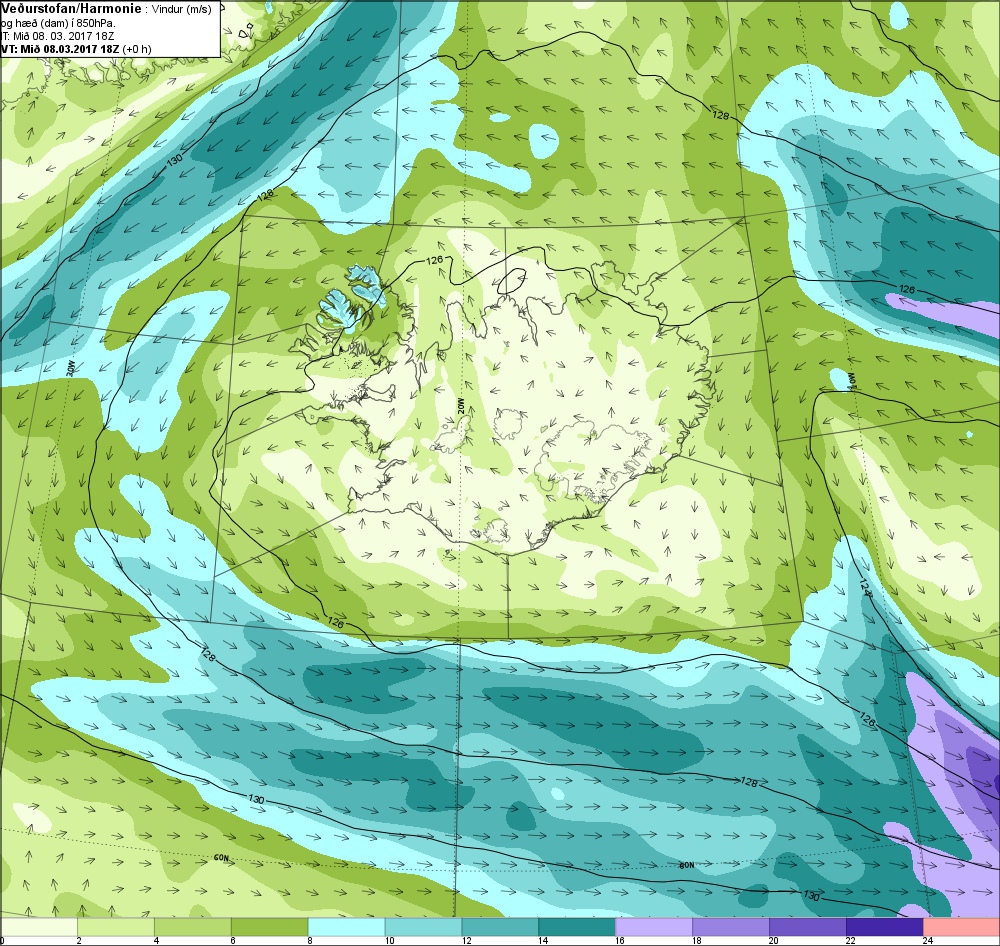1000x946 pixels.
Task: Click the olive green 6–8 m/s legend swatch
Action: point(270,926)
